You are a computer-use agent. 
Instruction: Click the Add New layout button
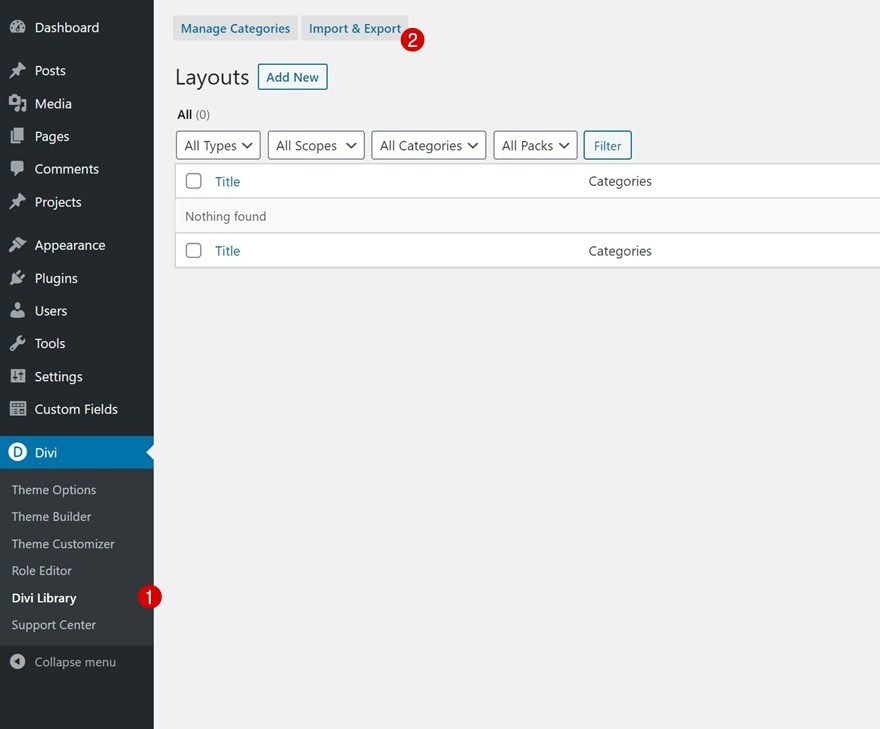(x=292, y=77)
